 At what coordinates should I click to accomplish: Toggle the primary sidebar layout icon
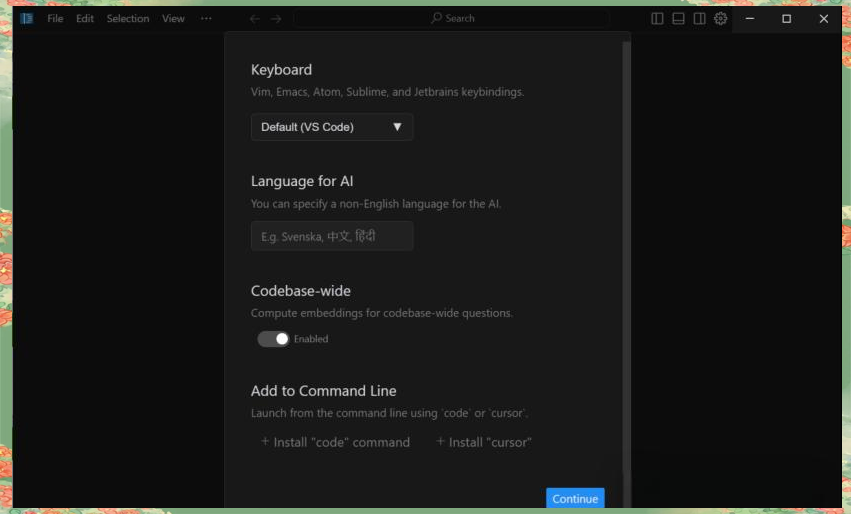click(x=657, y=18)
